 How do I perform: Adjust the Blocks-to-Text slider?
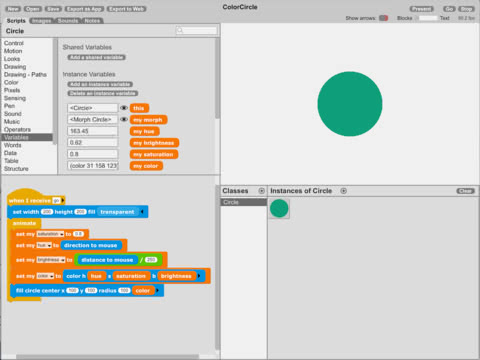pos(427,18)
